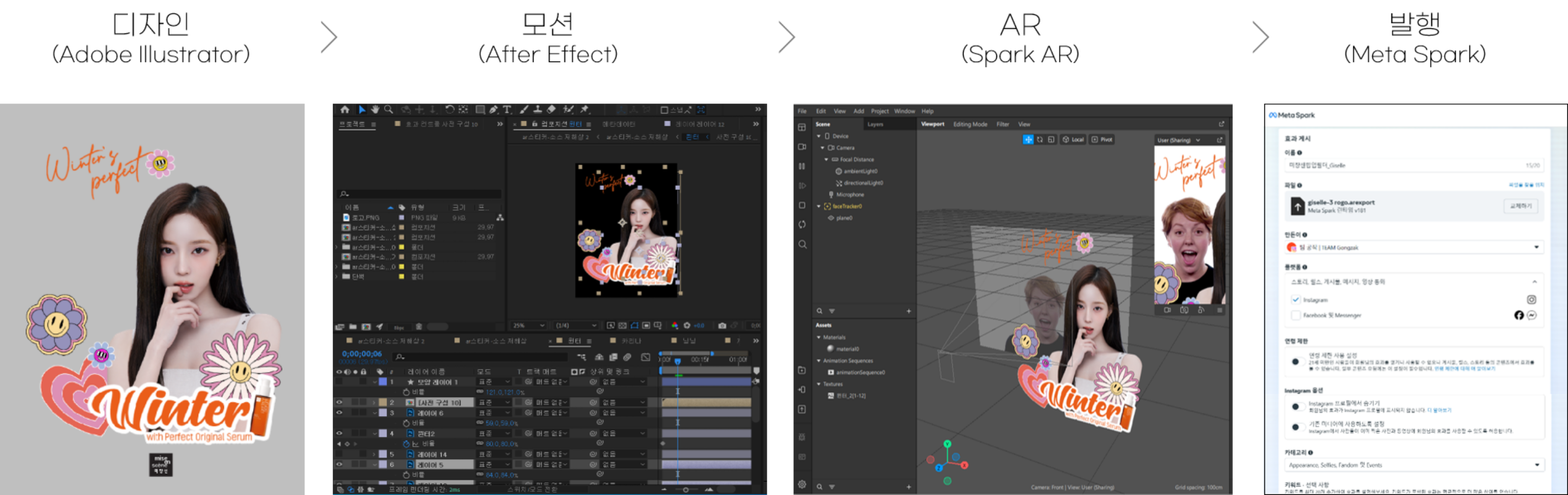Click the 스위치/모드 전환 button in the timeline
This screenshot has width=1568, height=495.
pyautogui.click(x=532, y=490)
